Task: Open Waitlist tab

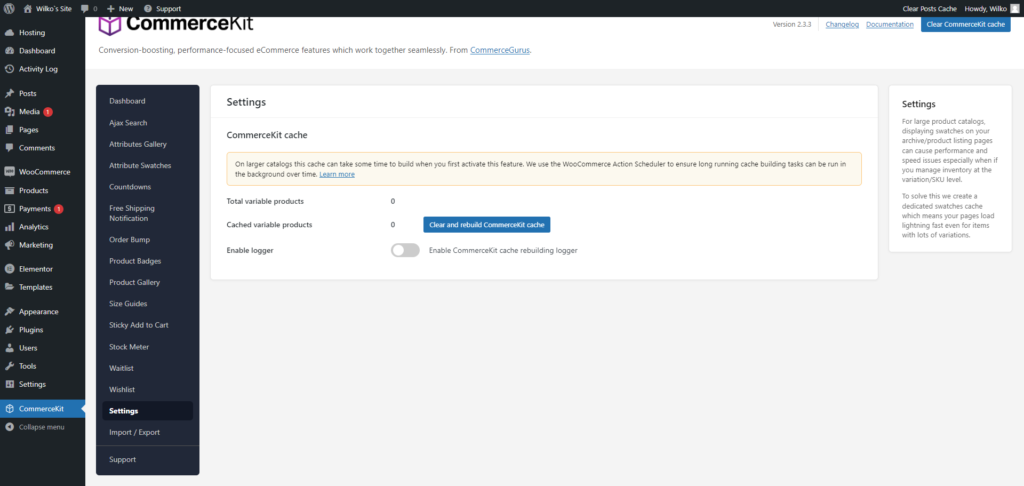Action: [x=121, y=368]
